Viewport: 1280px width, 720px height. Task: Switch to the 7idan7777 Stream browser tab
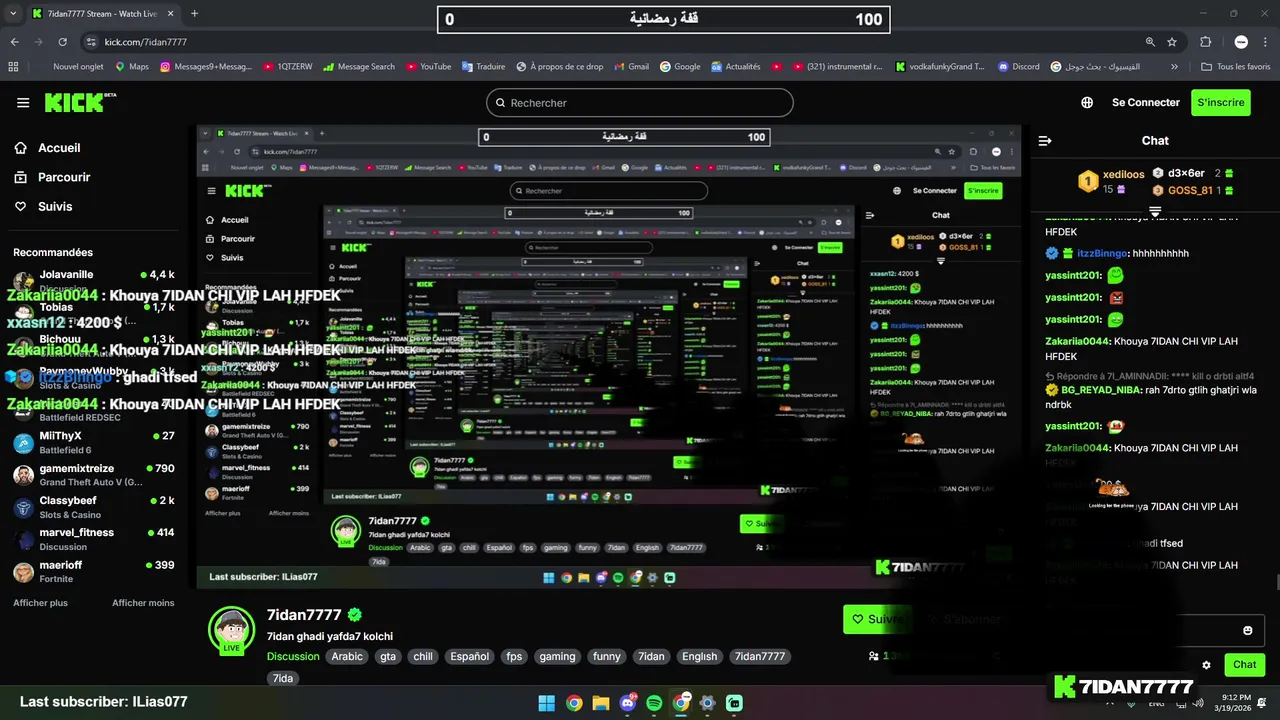102,14
